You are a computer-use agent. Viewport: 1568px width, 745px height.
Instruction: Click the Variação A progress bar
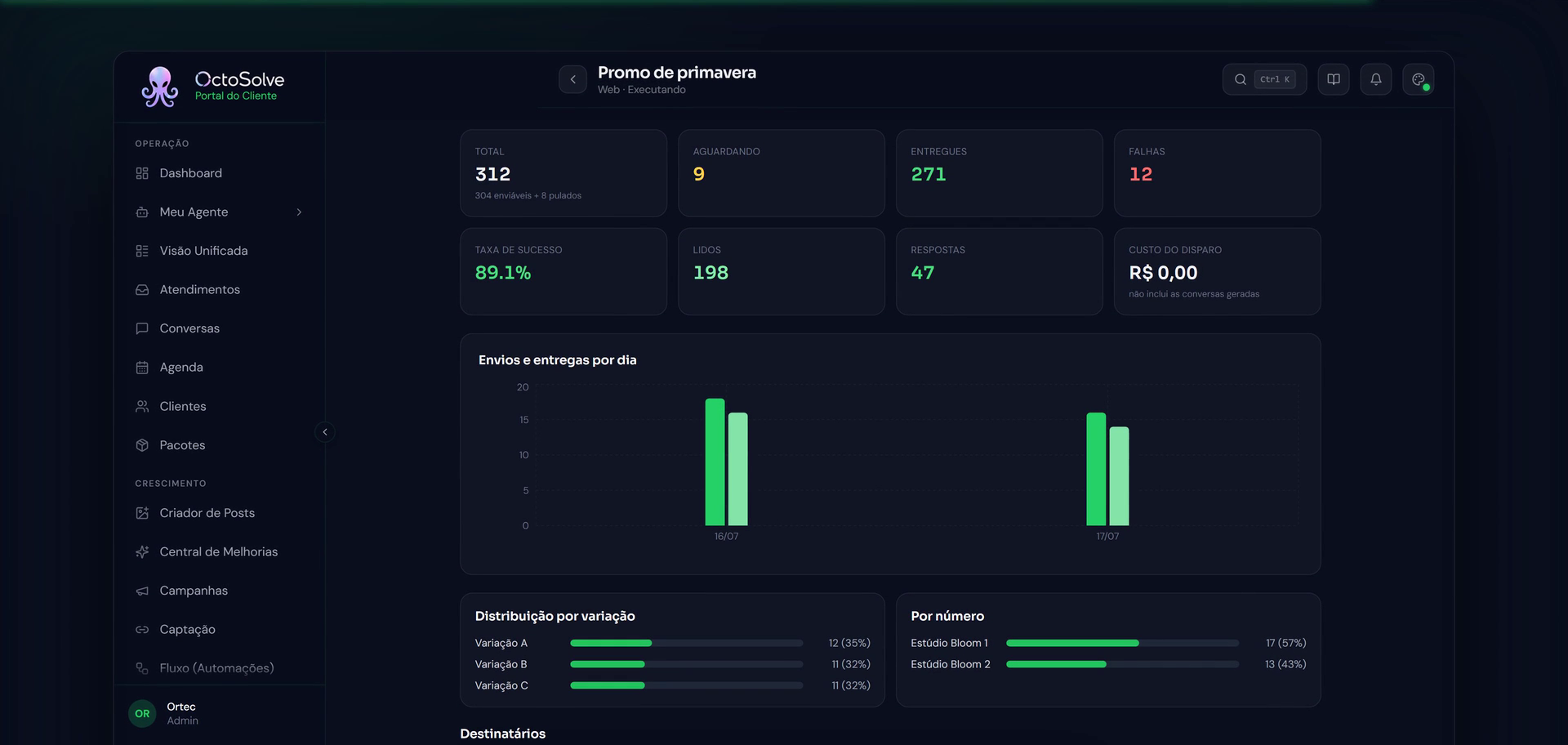[x=686, y=643]
